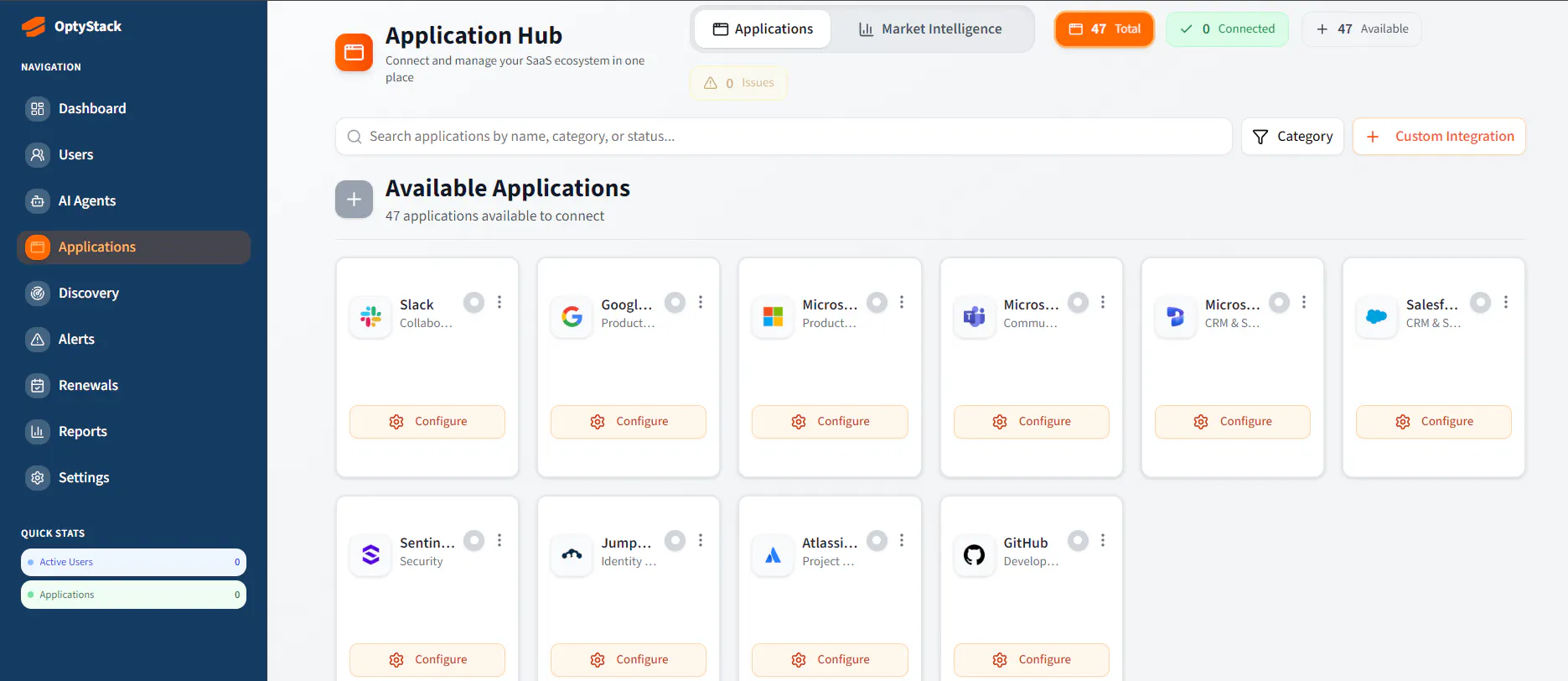Toggle the JumpCloud status indicator
The width and height of the screenshot is (1568, 681).
(675, 540)
